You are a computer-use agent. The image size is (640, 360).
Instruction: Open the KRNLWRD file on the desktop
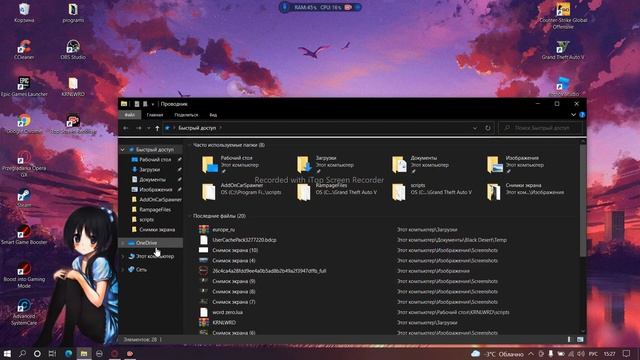pyautogui.click(x=73, y=86)
